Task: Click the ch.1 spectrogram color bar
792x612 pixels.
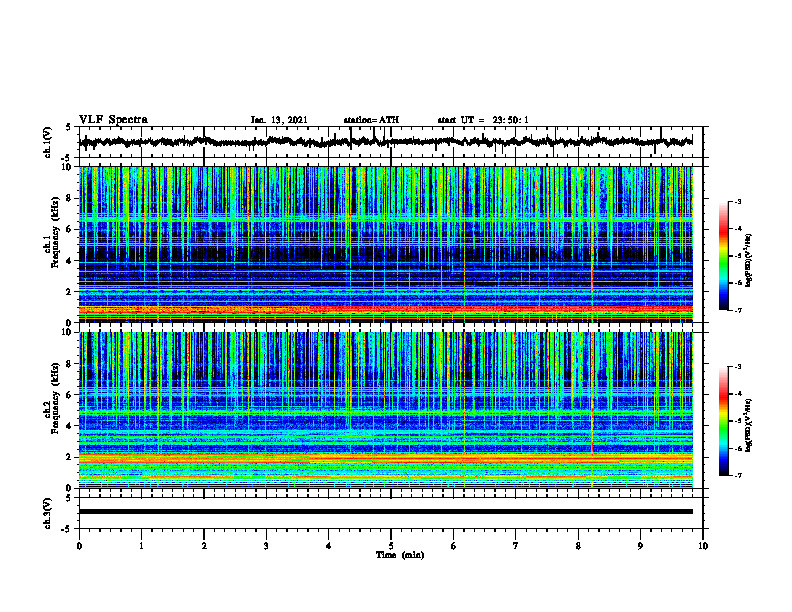Action: click(723, 256)
